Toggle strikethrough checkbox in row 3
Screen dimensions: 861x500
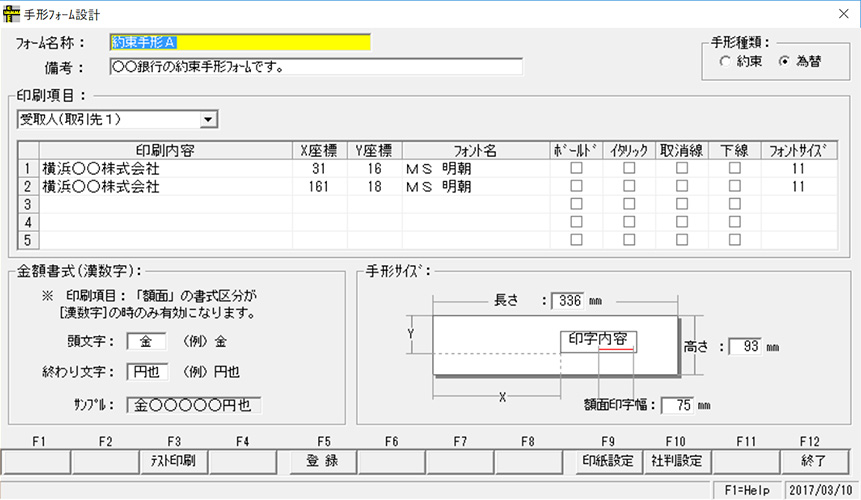pyautogui.click(x=682, y=204)
